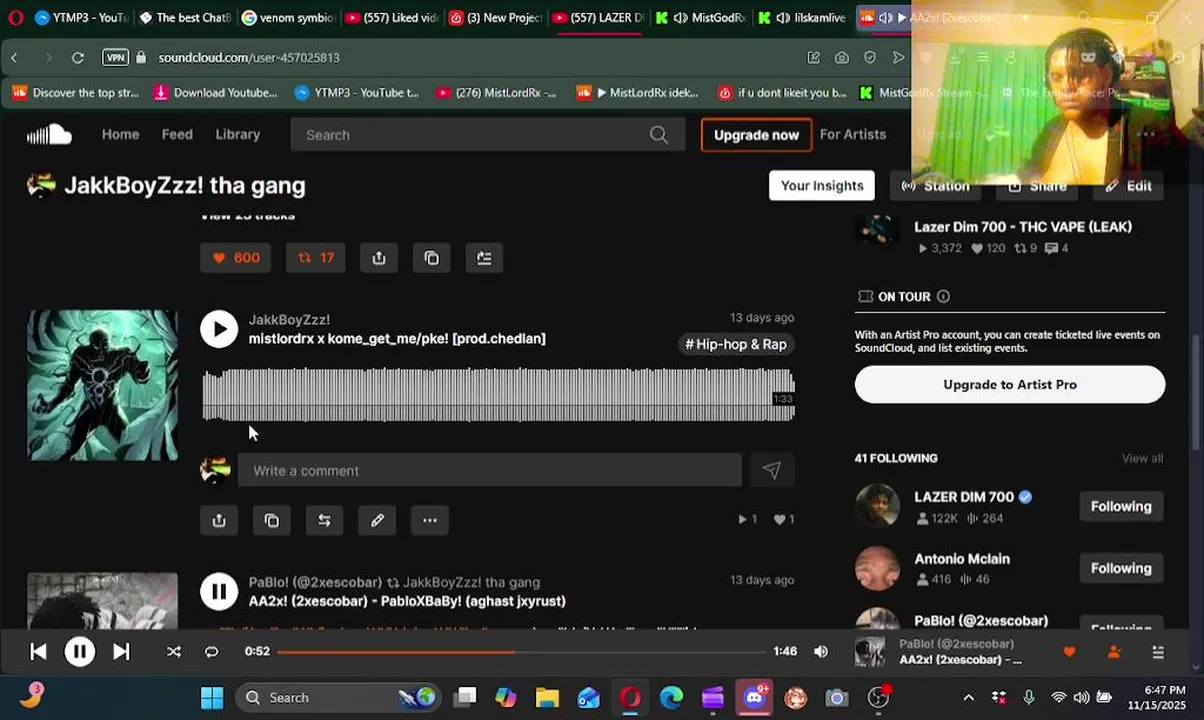Click the SoundCloud logo
The height and width of the screenshot is (720, 1204).
click(x=49, y=134)
